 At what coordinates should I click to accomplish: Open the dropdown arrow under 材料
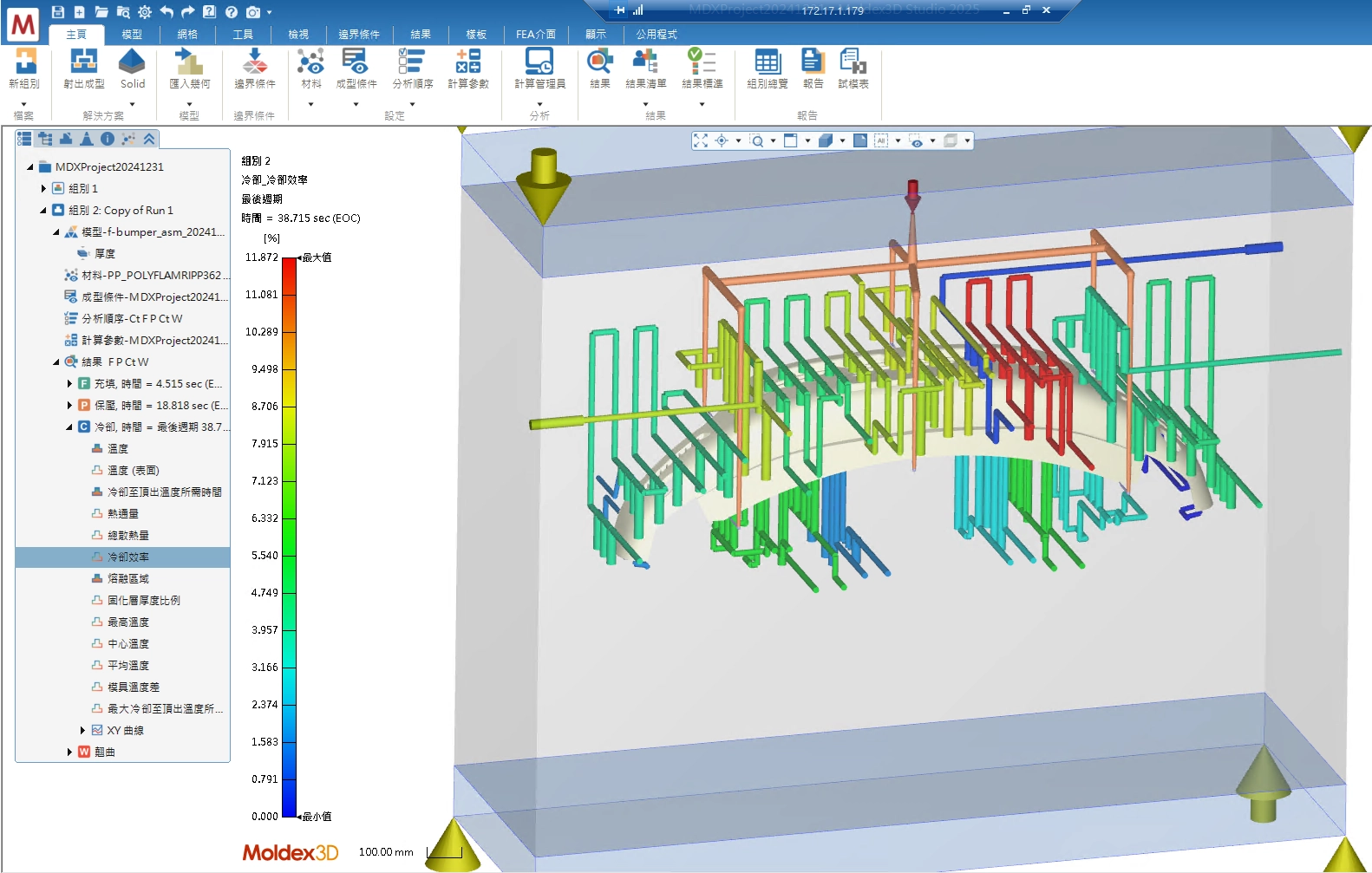click(x=310, y=105)
